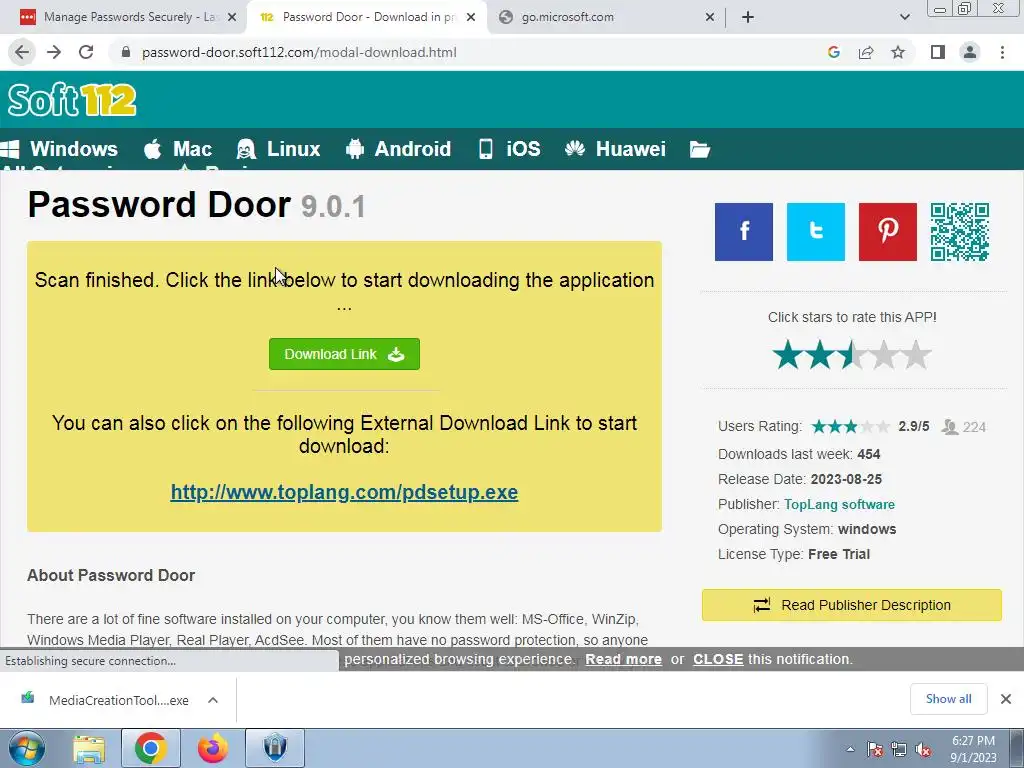Viewport: 1024px width, 768px height.
Task: Close the go.microsoft.com tab
Action: [710, 17]
